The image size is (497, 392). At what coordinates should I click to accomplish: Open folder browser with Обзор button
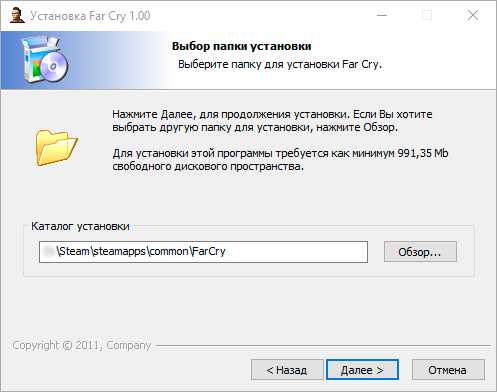point(420,252)
